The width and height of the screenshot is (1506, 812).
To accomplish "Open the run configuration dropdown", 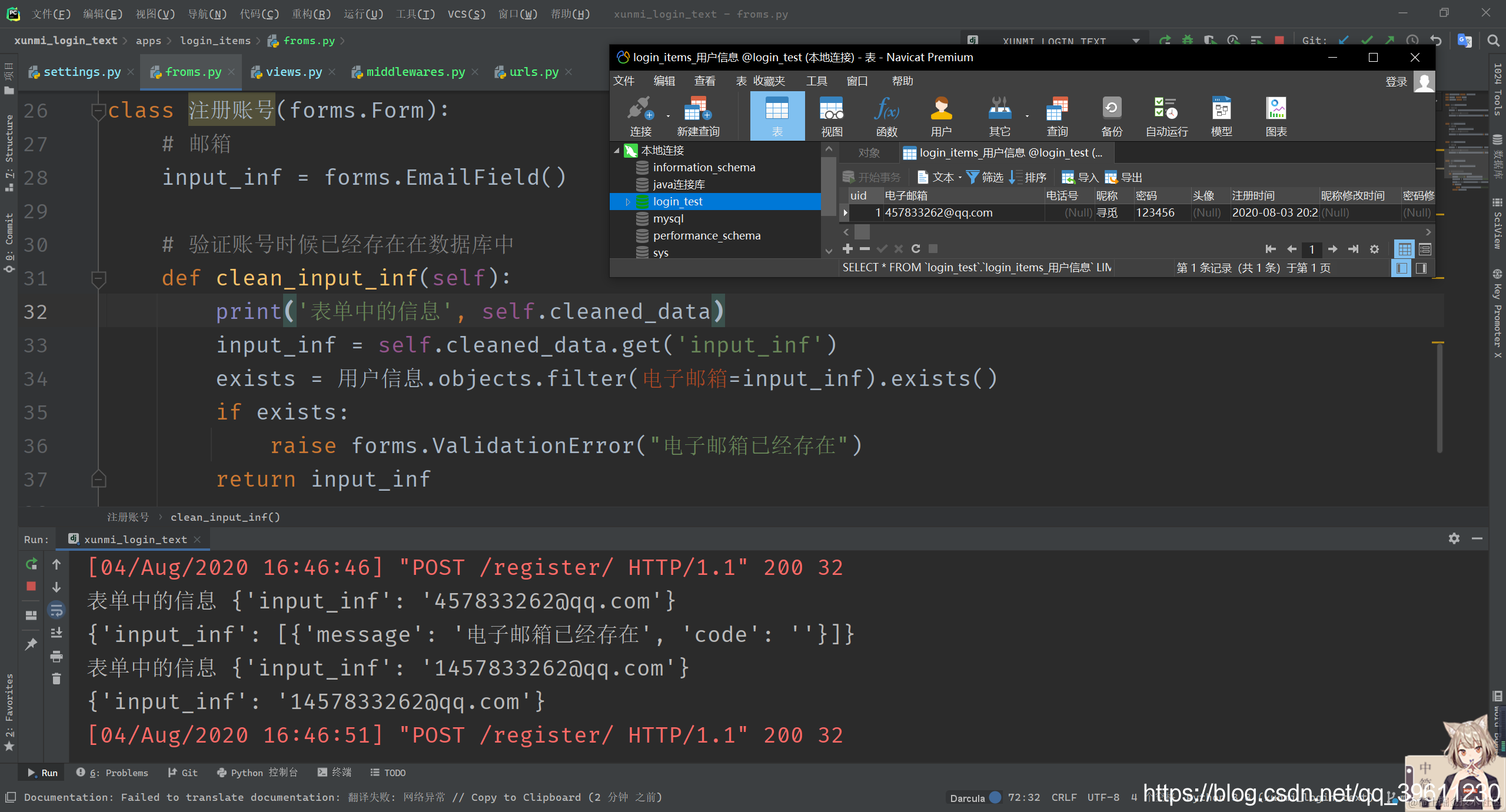I will coord(1136,41).
